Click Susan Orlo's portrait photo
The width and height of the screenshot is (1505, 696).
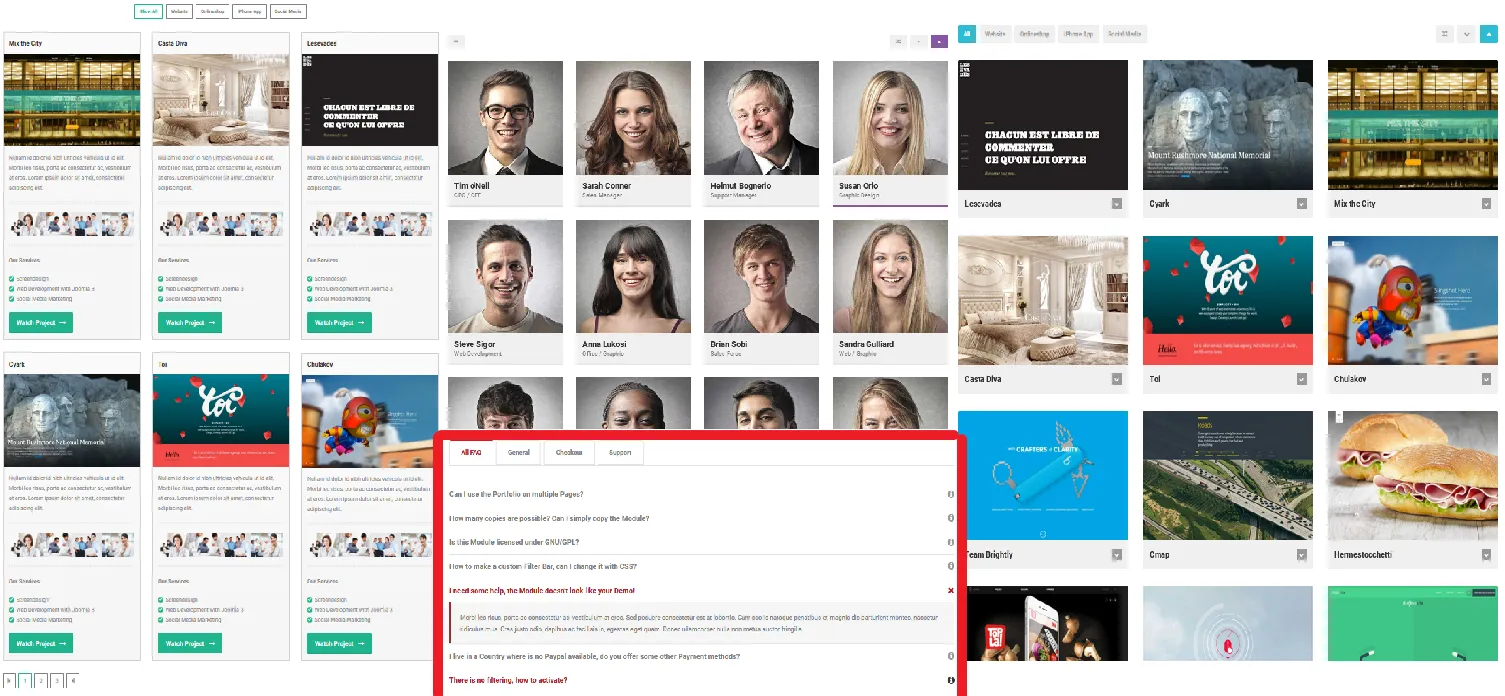point(889,118)
